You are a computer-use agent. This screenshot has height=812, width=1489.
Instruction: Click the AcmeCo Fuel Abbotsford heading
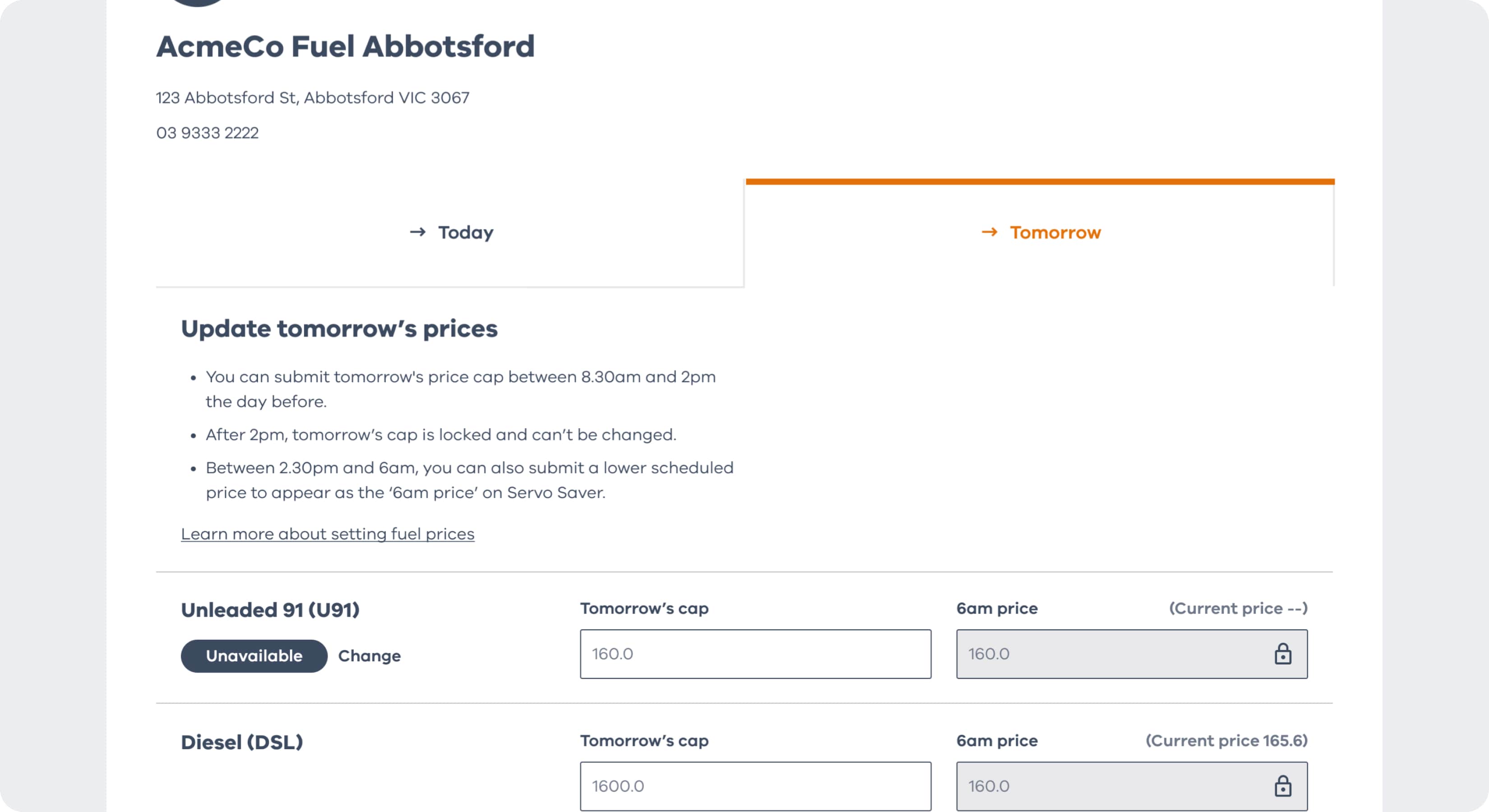tap(345, 46)
